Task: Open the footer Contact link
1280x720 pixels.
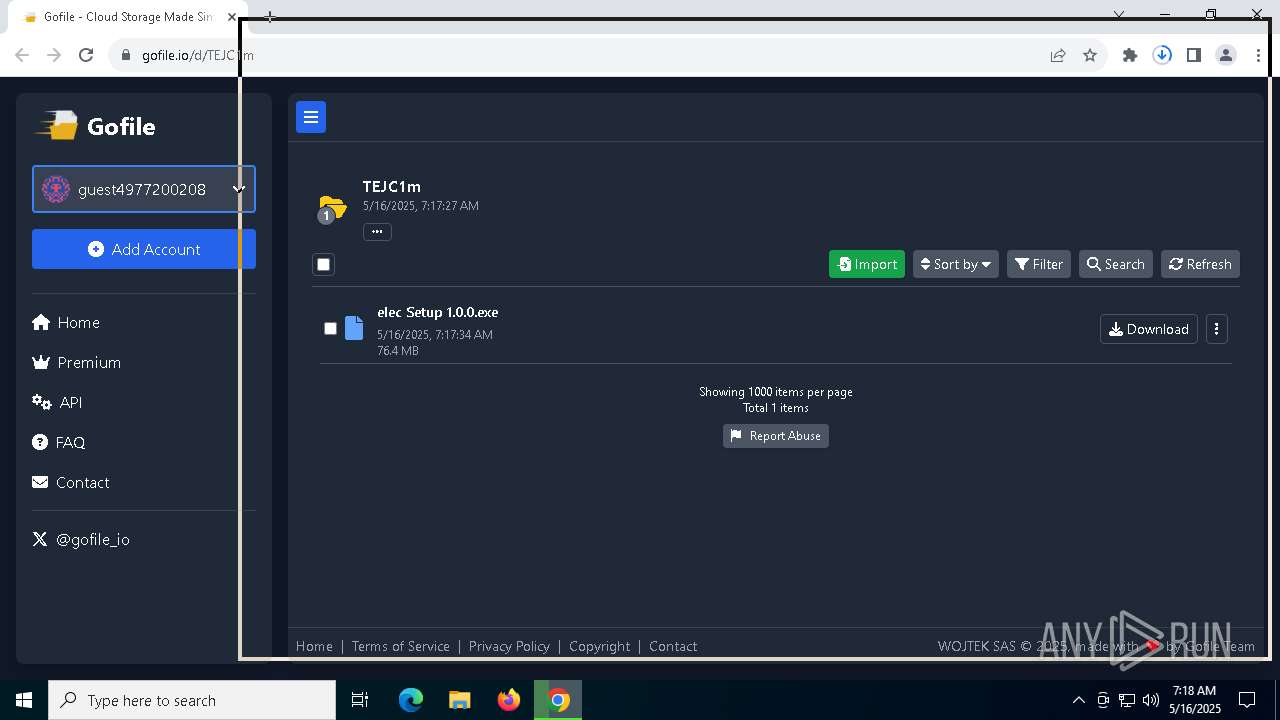Action: (x=673, y=646)
